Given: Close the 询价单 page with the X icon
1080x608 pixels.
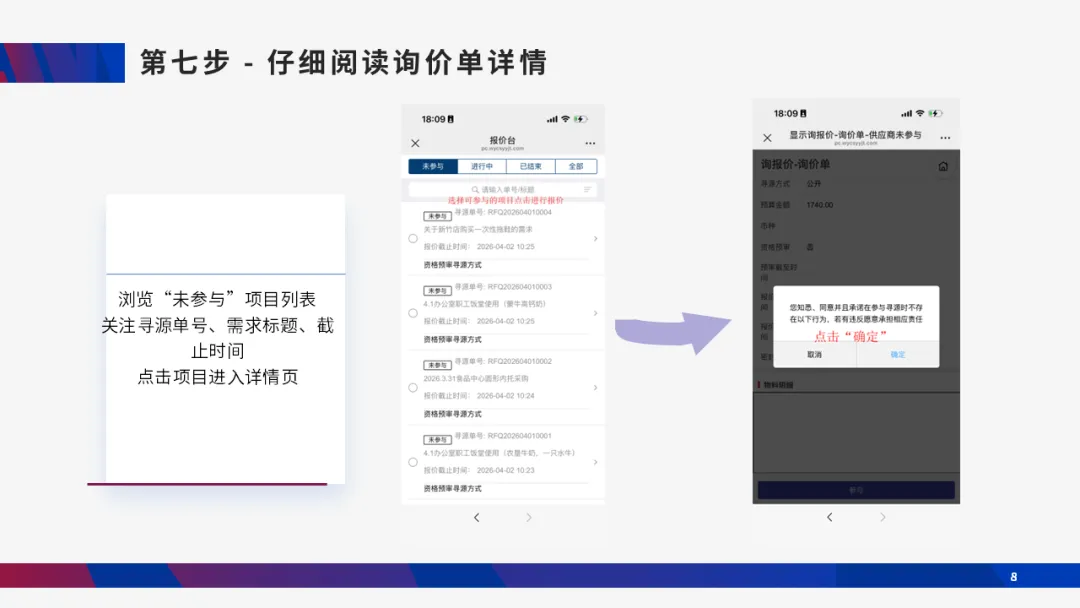Looking at the screenshot, I should coord(767,138).
